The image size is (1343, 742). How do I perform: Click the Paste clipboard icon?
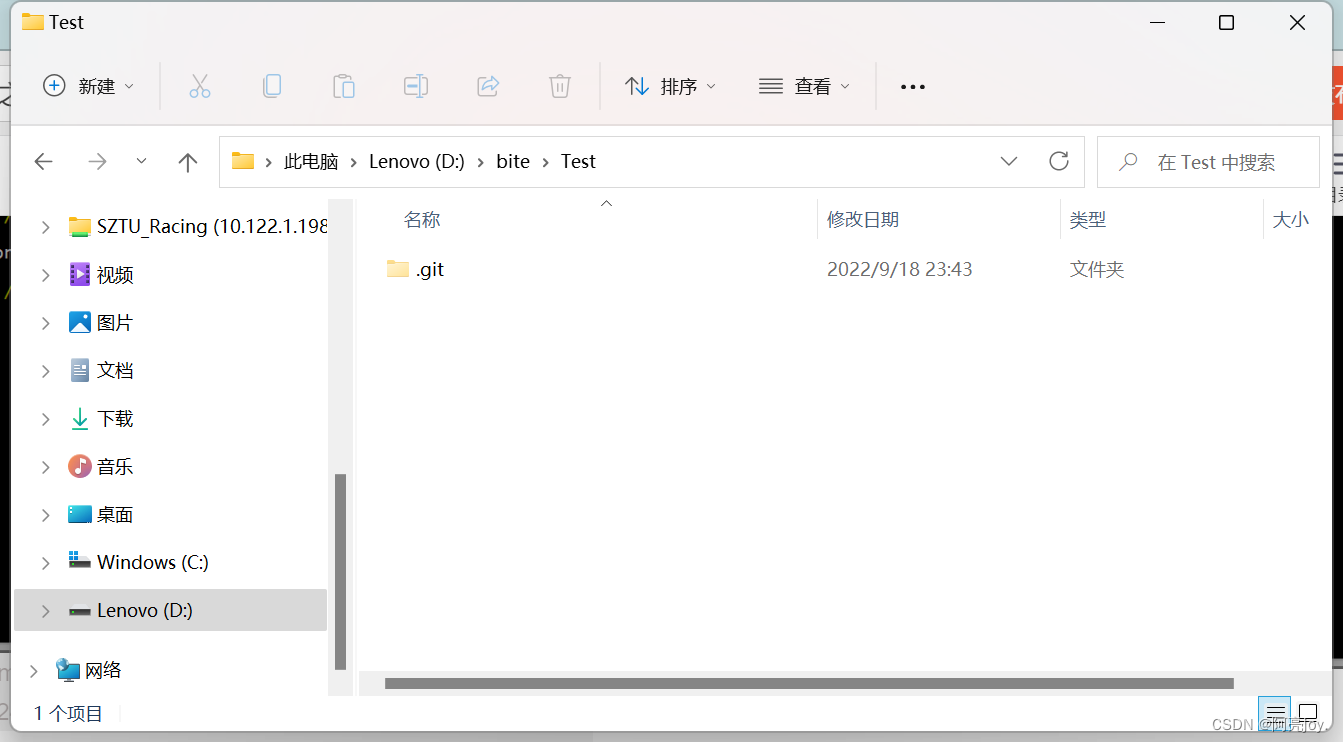[344, 86]
